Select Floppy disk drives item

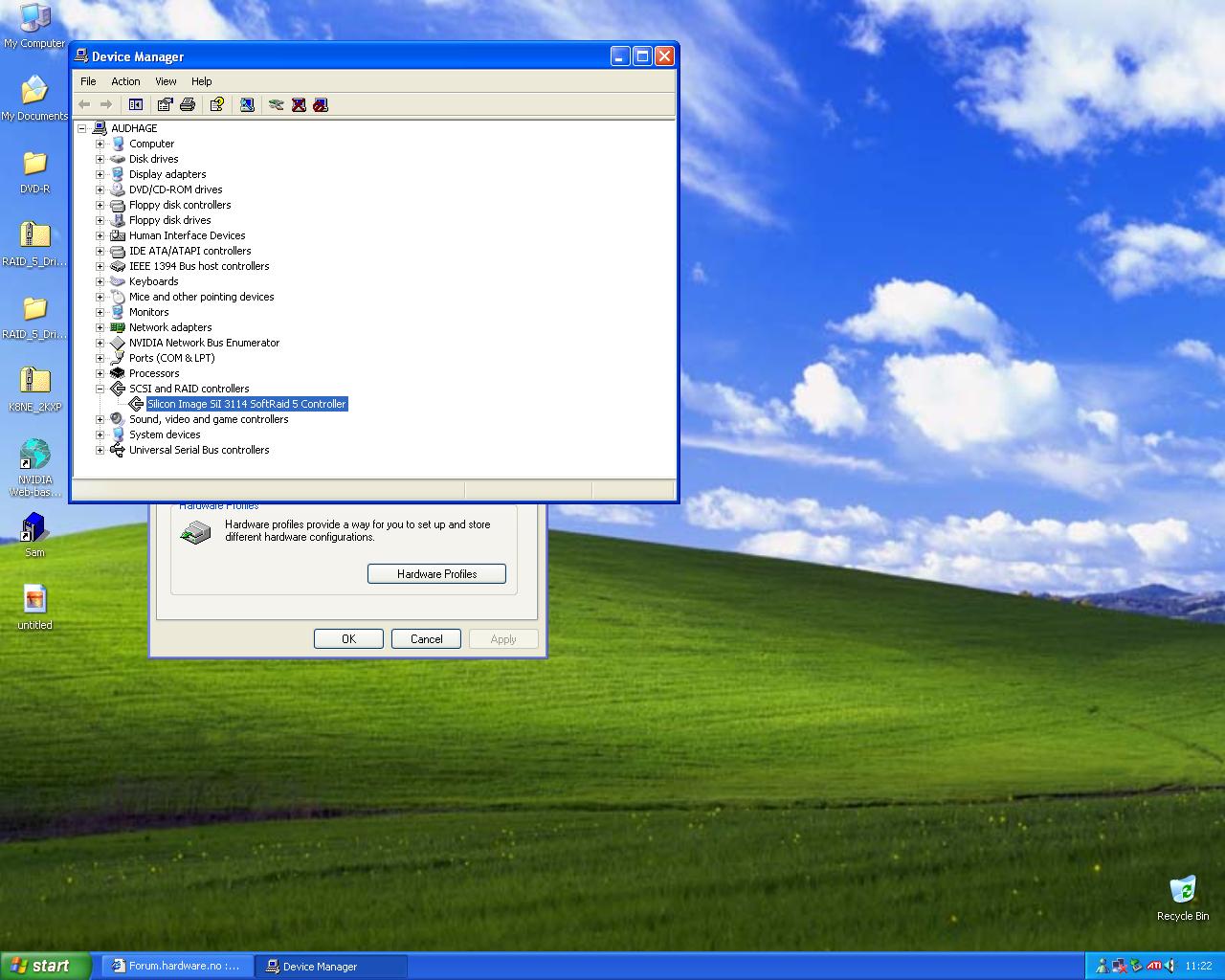[169, 220]
